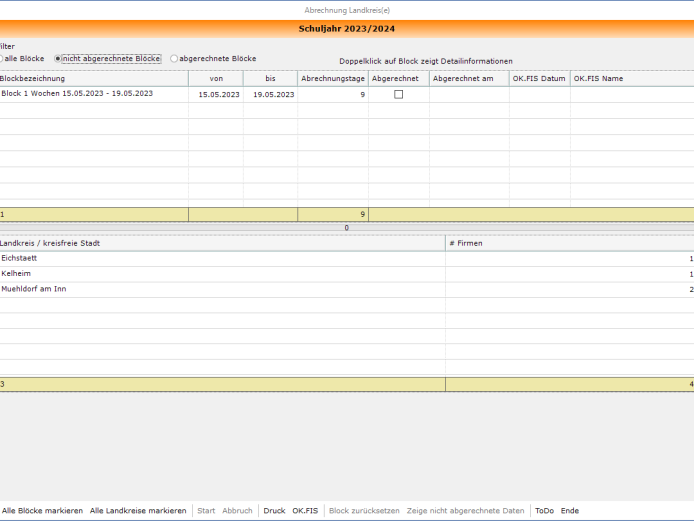The height and width of the screenshot is (521, 694).
Task: Tick the Abgerechnet checkbox for Block 1
Action: click(398, 94)
